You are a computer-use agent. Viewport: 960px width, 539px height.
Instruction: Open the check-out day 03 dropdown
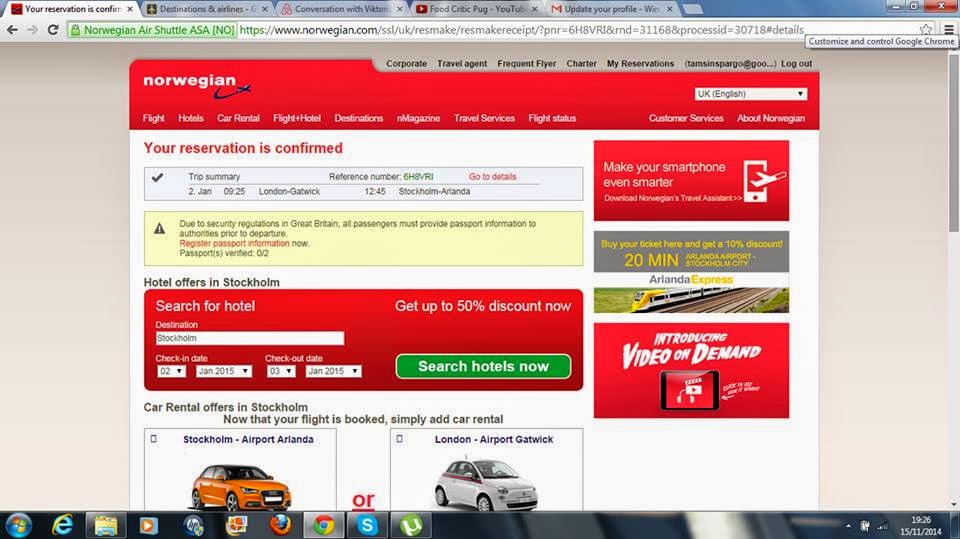[x=280, y=371]
